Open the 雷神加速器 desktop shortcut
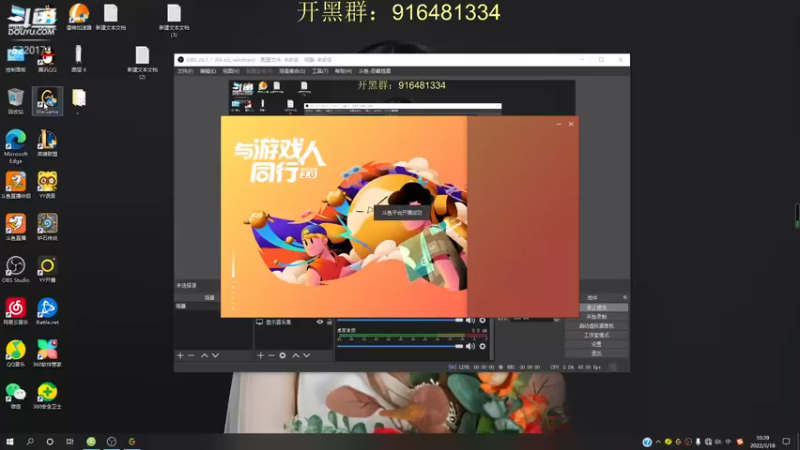The image size is (800, 450). (x=79, y=16)
